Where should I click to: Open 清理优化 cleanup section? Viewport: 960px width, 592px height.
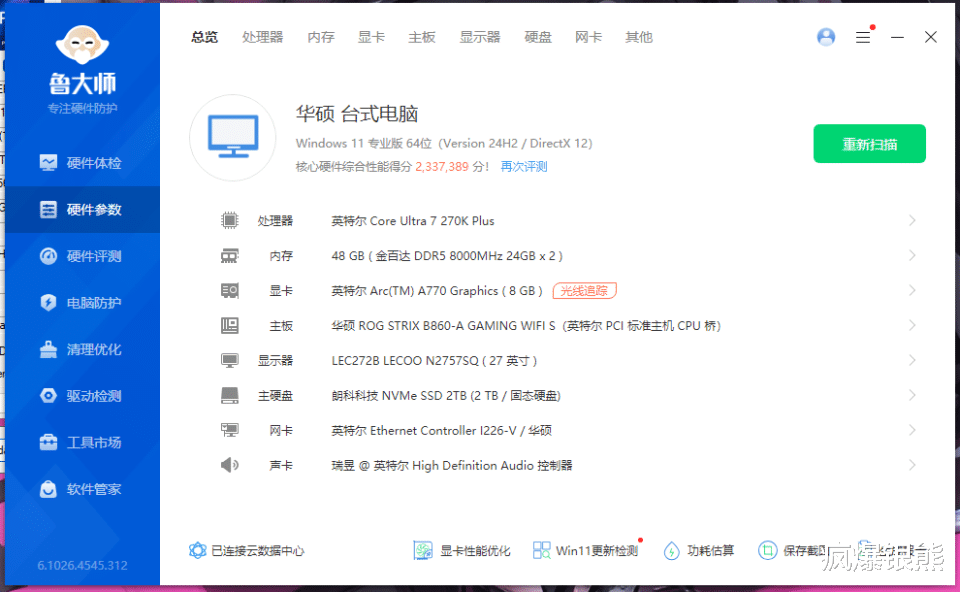click(81, 350)
